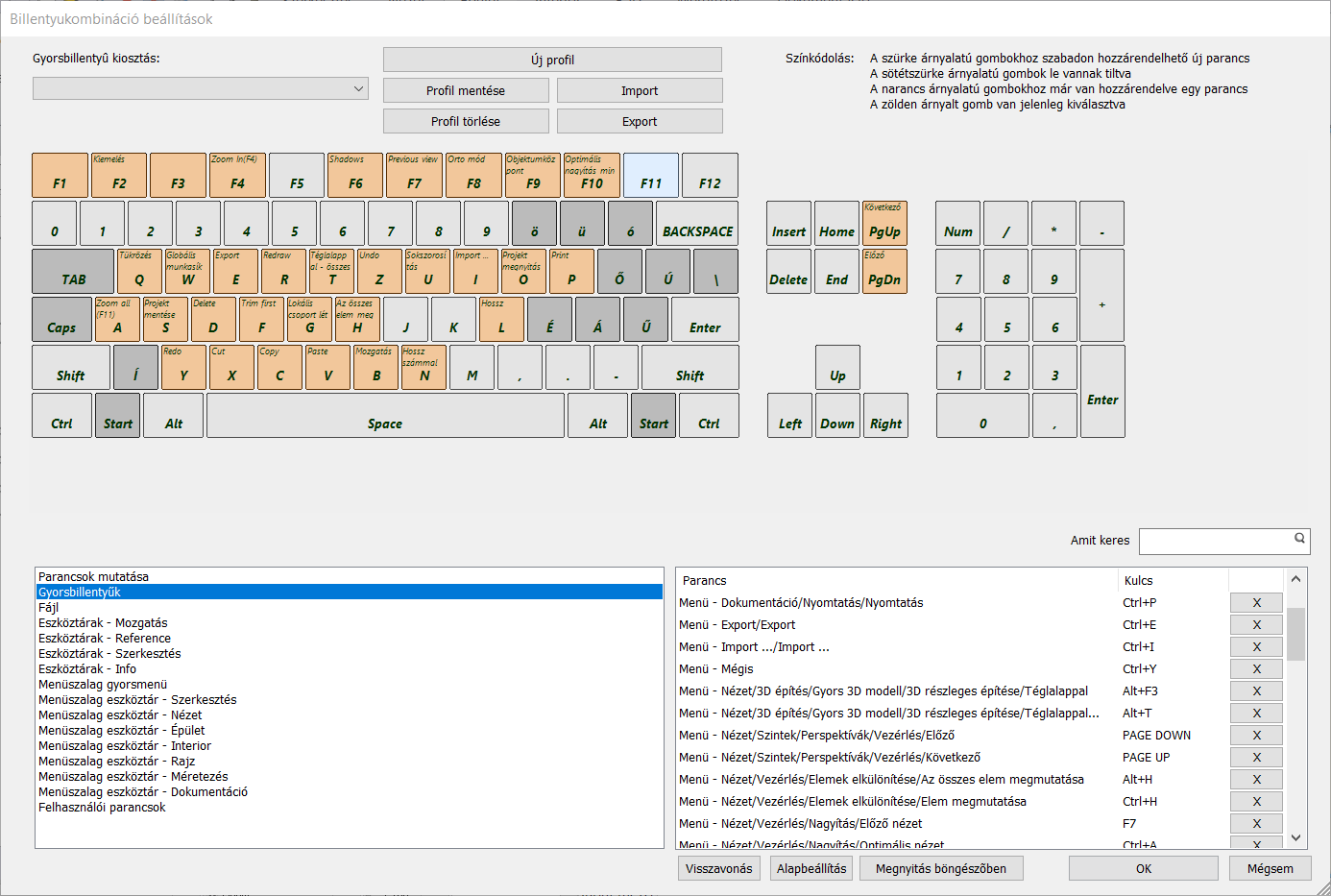
Task: Click in the Amit keres search field
Action: pyautogui.click(x=1215, y=542)
